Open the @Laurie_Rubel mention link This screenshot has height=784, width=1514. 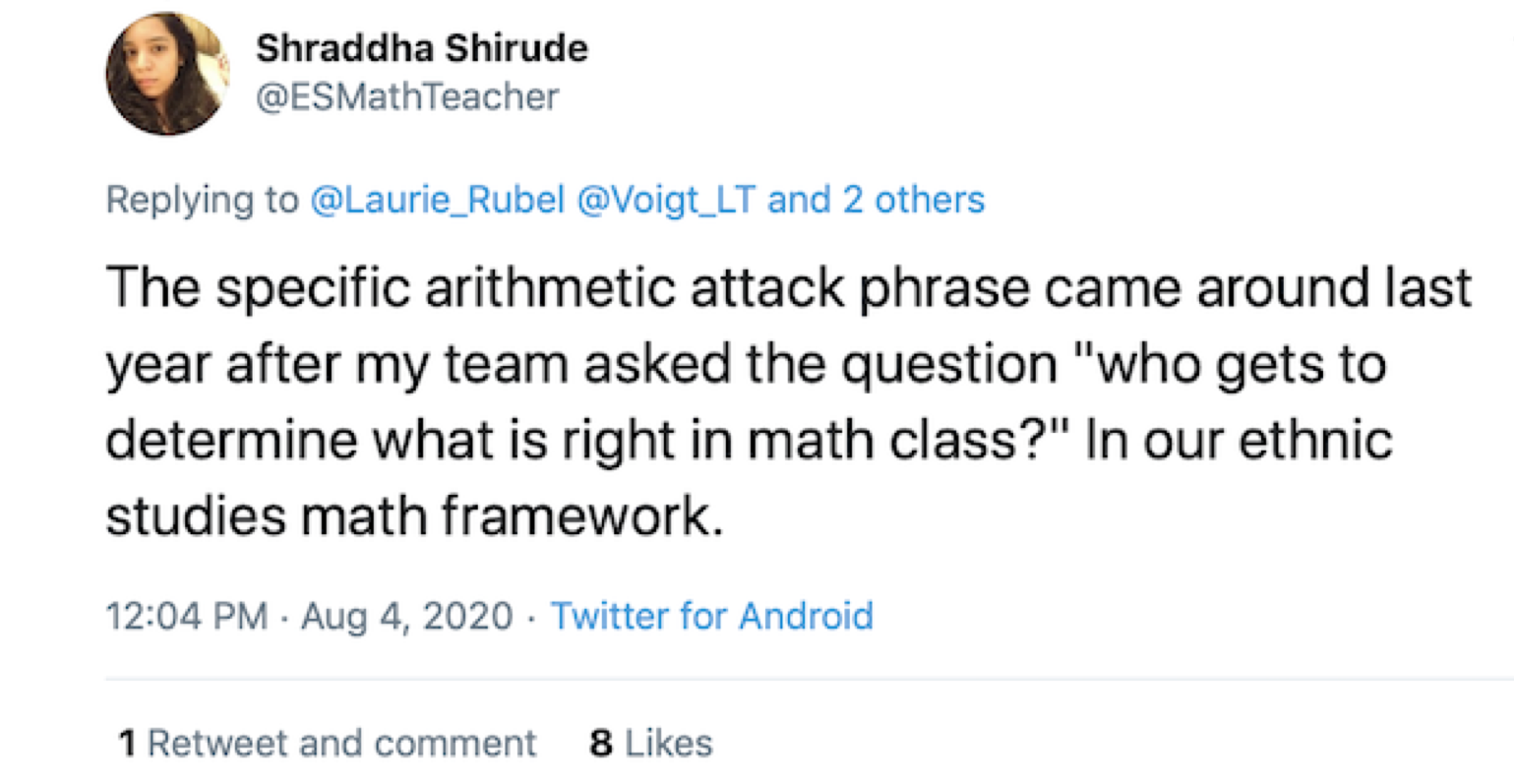click(437, 200)
